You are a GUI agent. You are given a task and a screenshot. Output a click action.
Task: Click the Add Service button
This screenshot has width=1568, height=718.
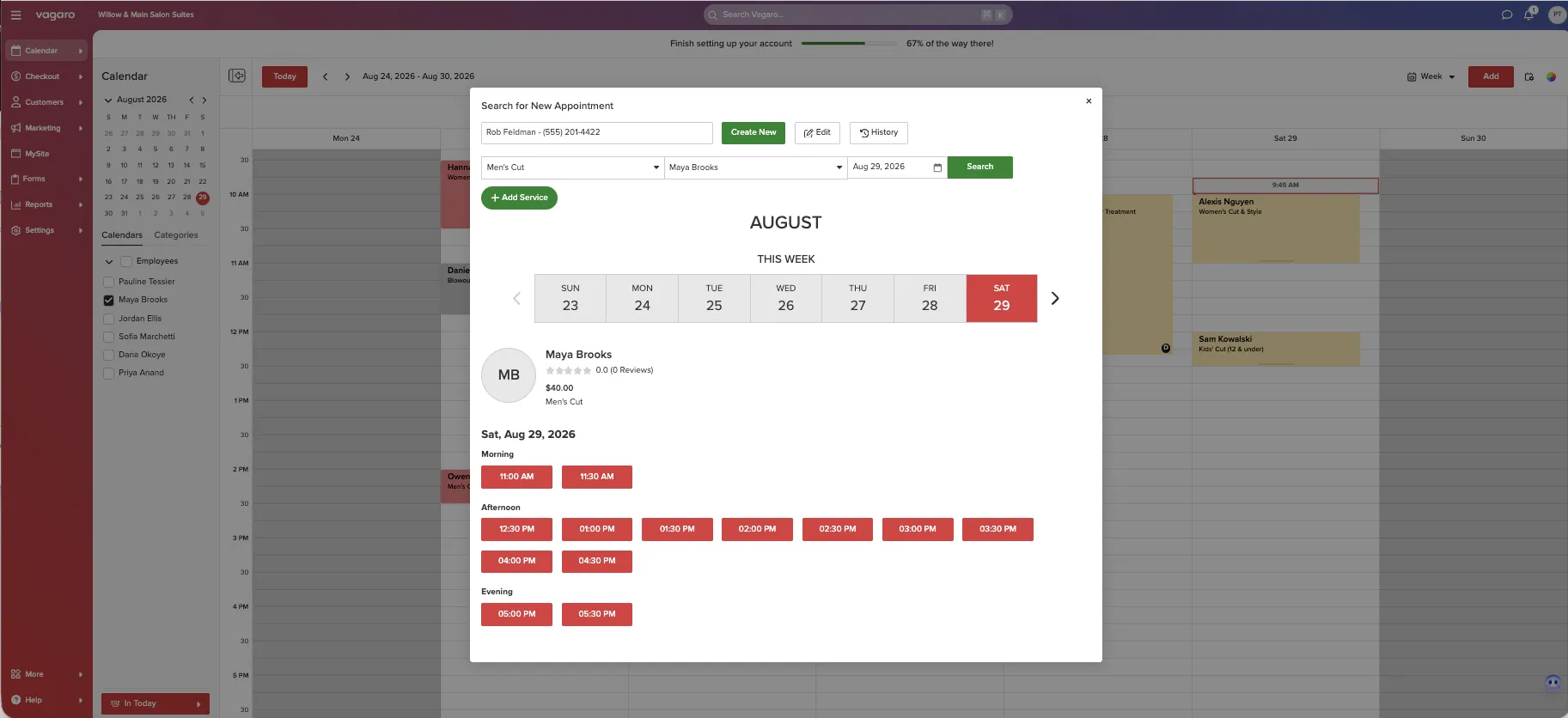click(519, 198)
